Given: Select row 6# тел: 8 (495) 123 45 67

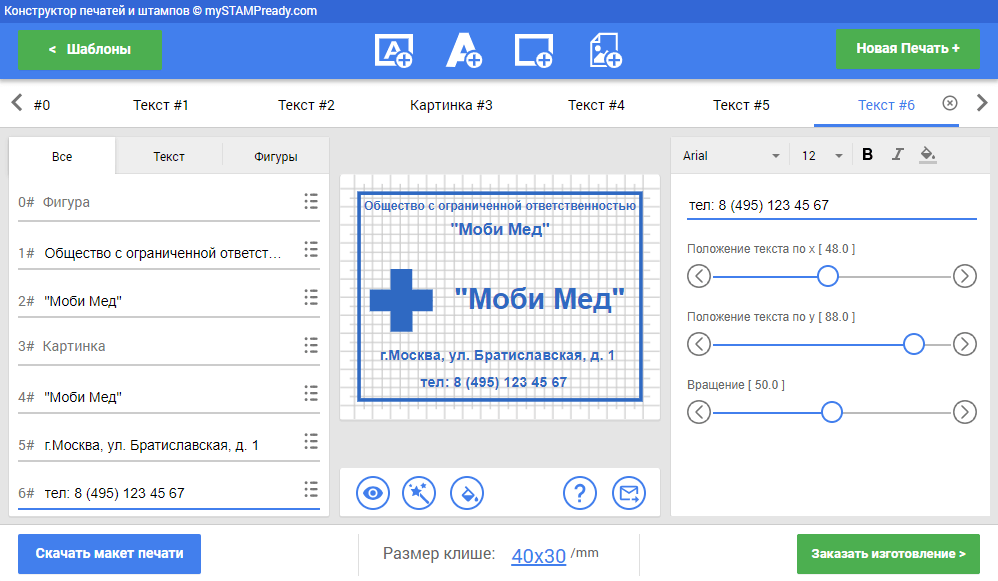Looking at the screenshot, I should click(x=169, y=493).
